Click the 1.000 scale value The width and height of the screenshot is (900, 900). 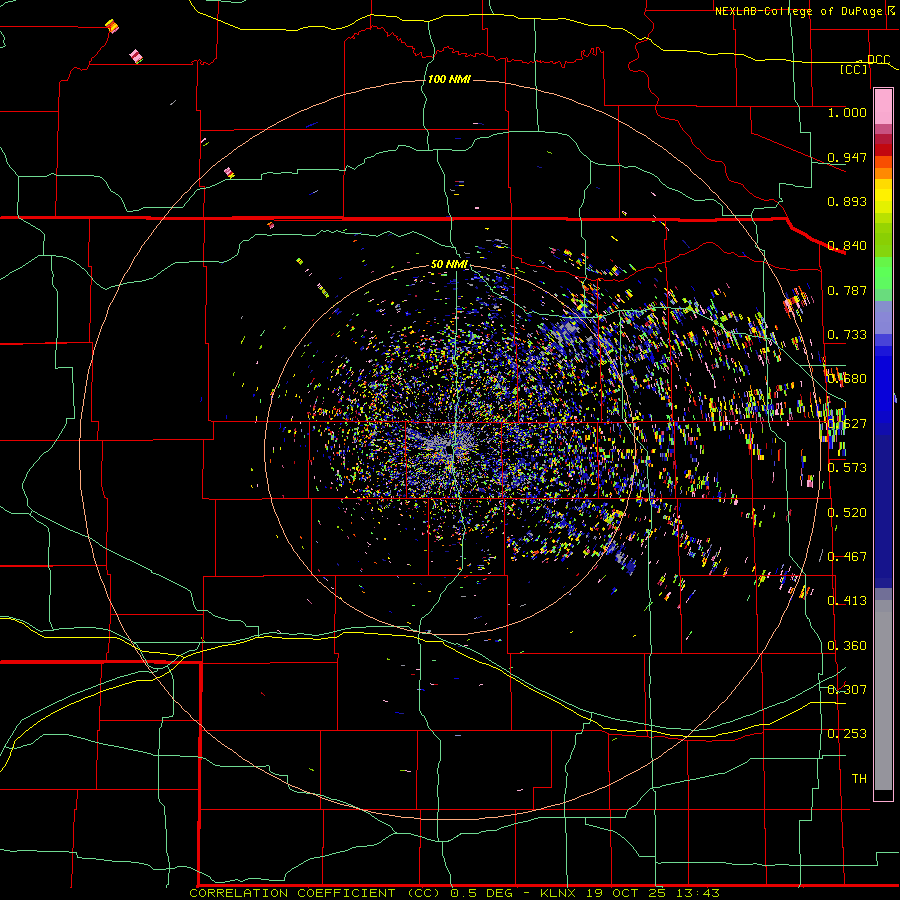847,112
